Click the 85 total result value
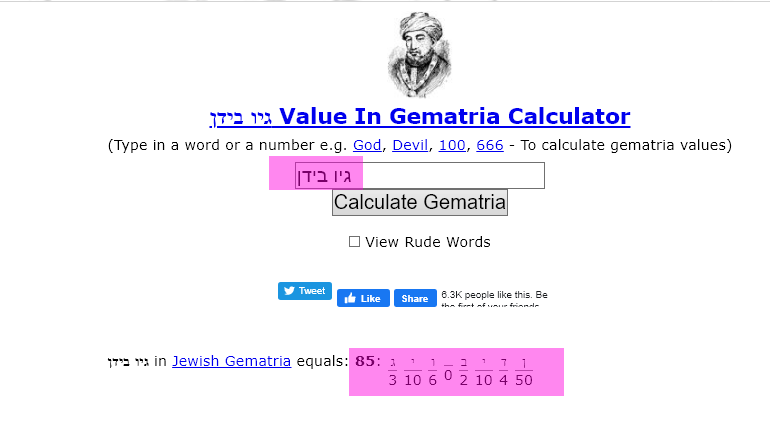 click(365, 361)
